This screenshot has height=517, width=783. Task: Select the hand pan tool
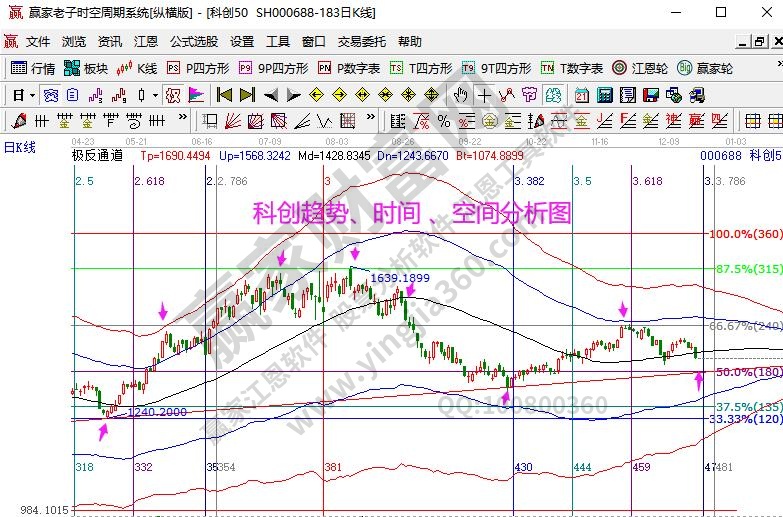pos(460,95)
